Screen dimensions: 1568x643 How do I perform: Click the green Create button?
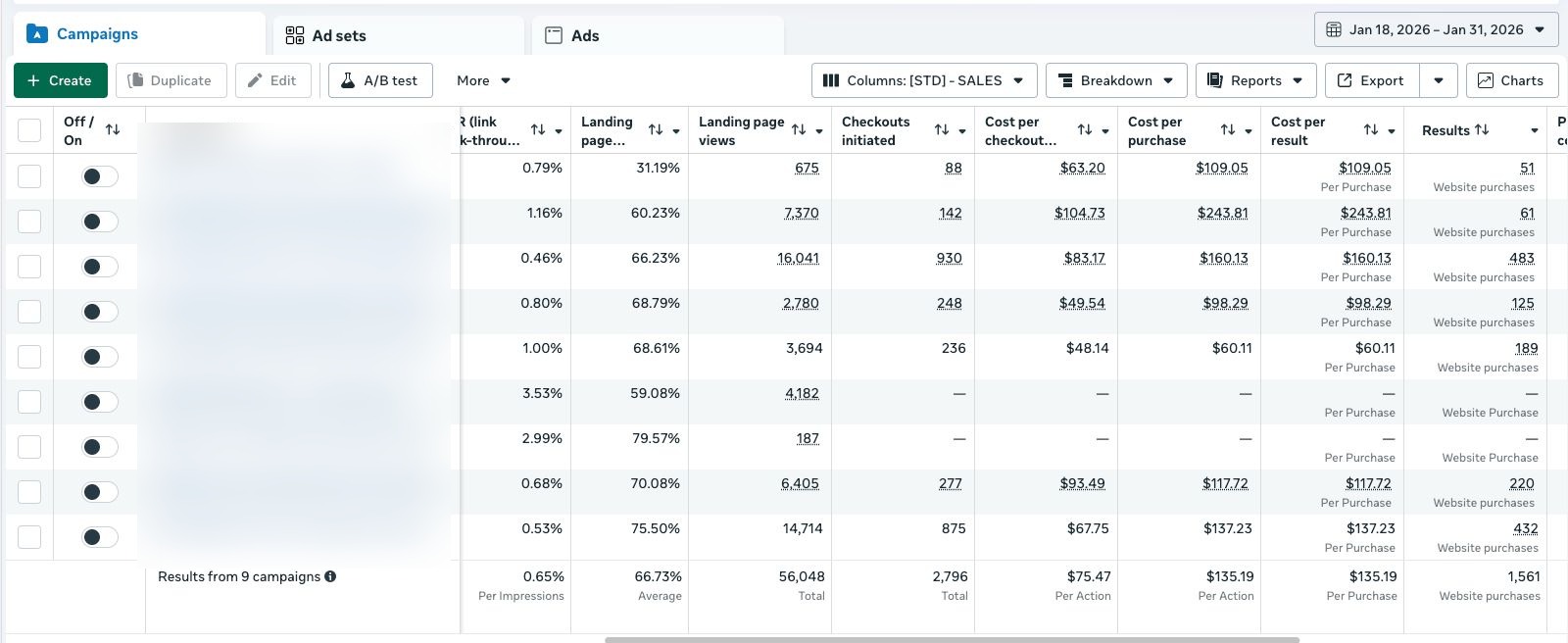pos(60,80)
